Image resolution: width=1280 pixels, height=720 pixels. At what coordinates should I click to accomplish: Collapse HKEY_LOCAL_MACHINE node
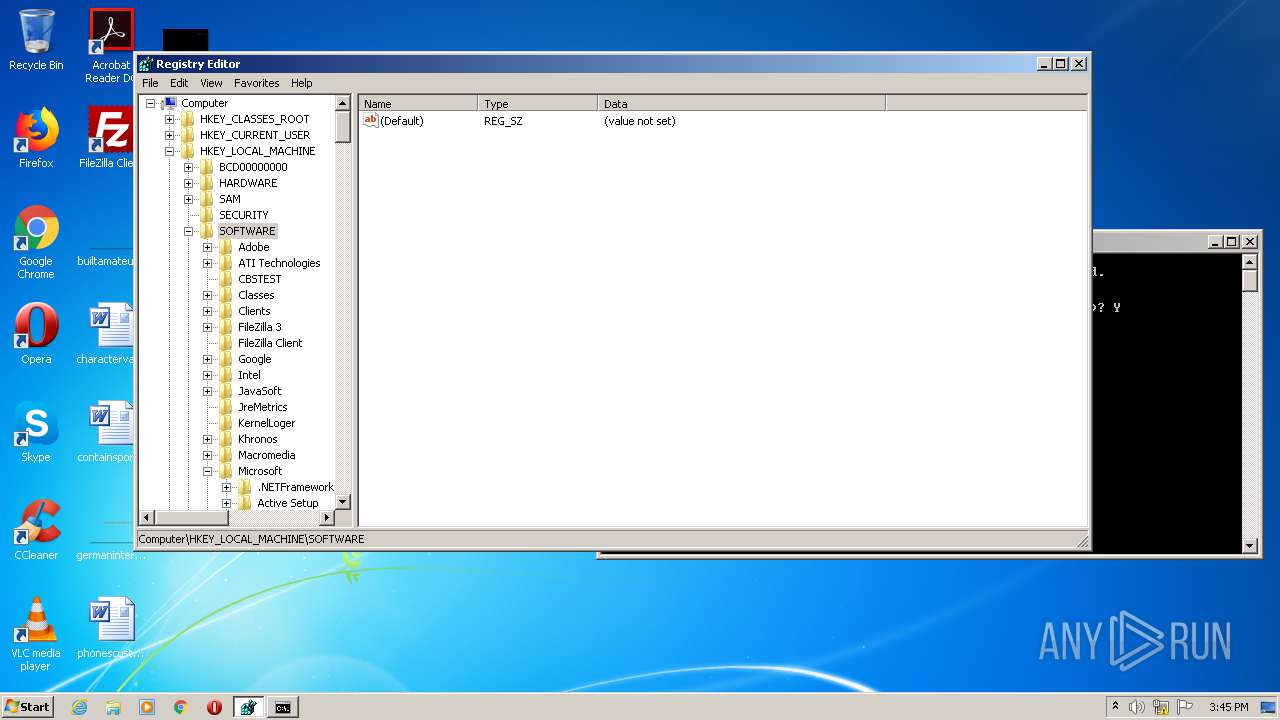point(169,151)
